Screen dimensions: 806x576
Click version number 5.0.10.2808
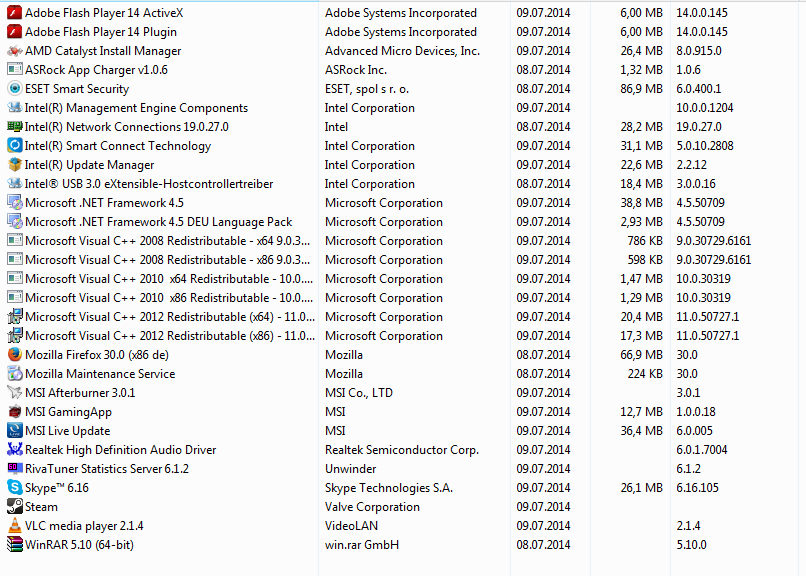pos(705,146)
